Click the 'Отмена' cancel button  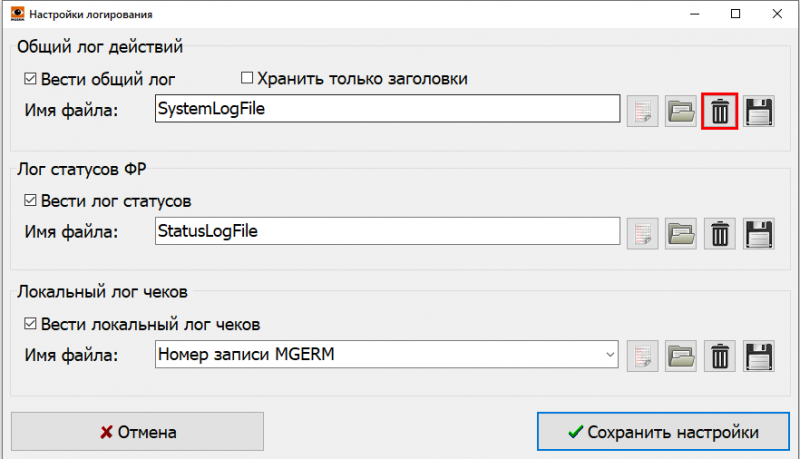(137, 431)
